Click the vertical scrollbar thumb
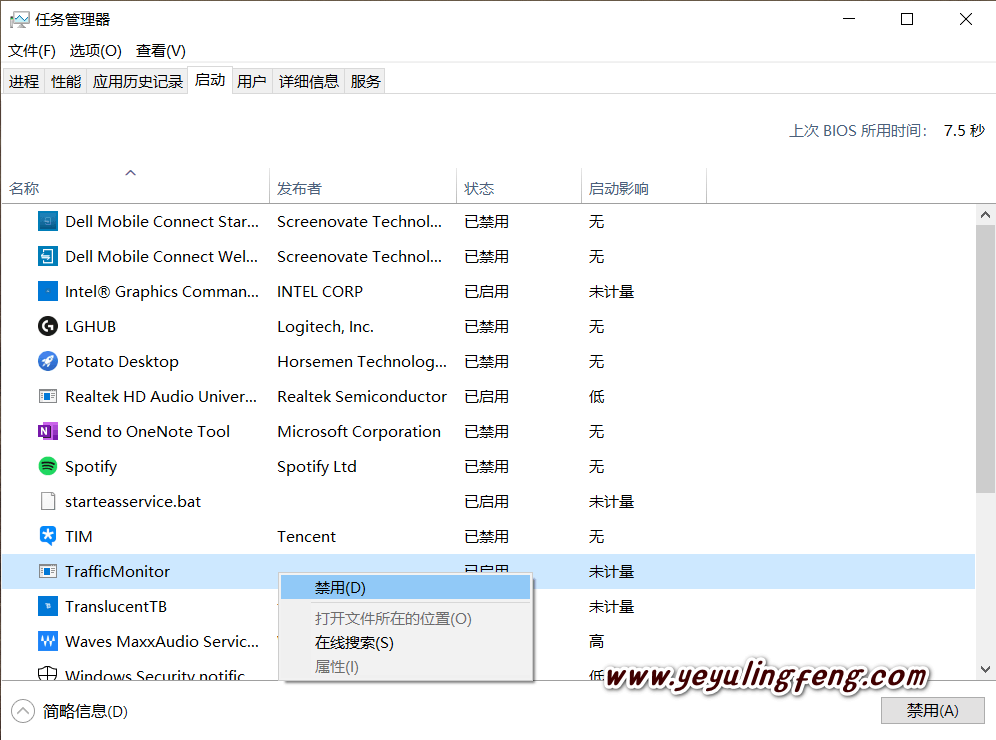 click(x=985, y=358)
